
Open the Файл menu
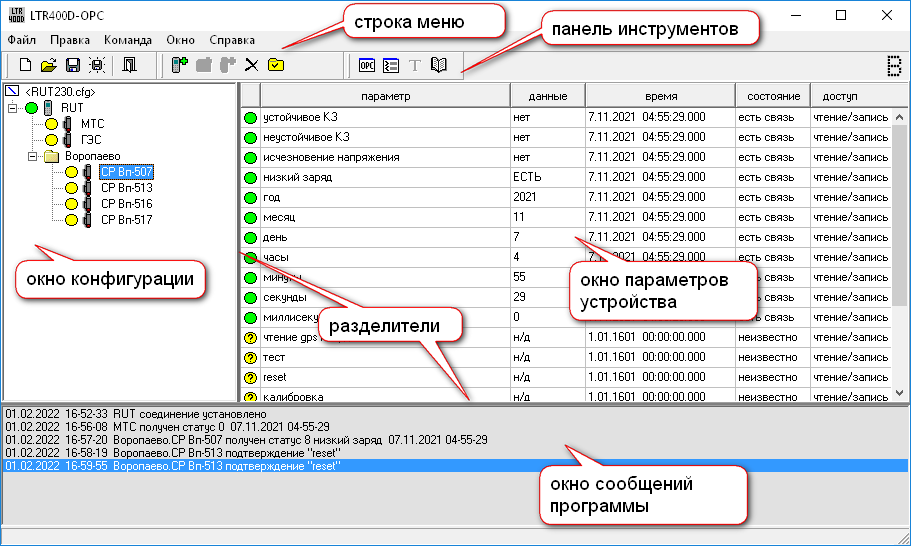[22, 40]
